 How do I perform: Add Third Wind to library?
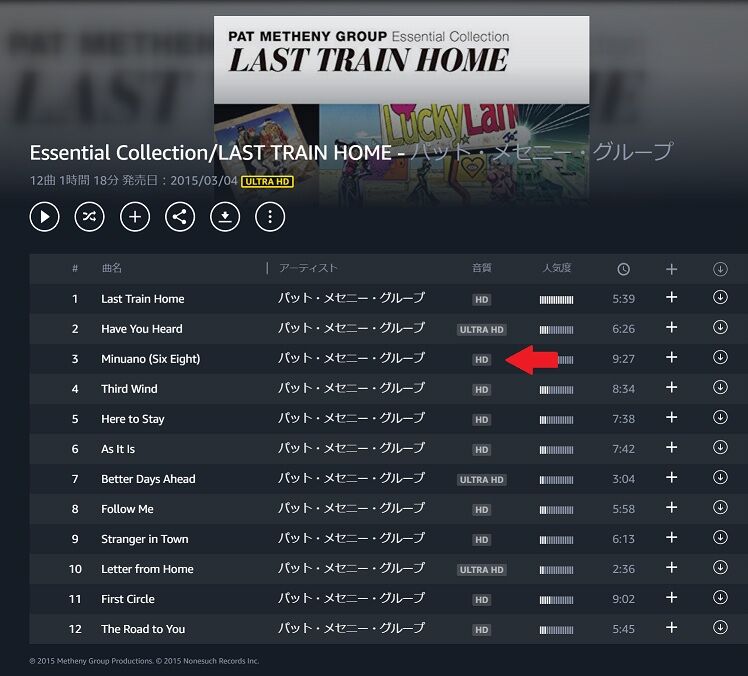pos(671,387)
